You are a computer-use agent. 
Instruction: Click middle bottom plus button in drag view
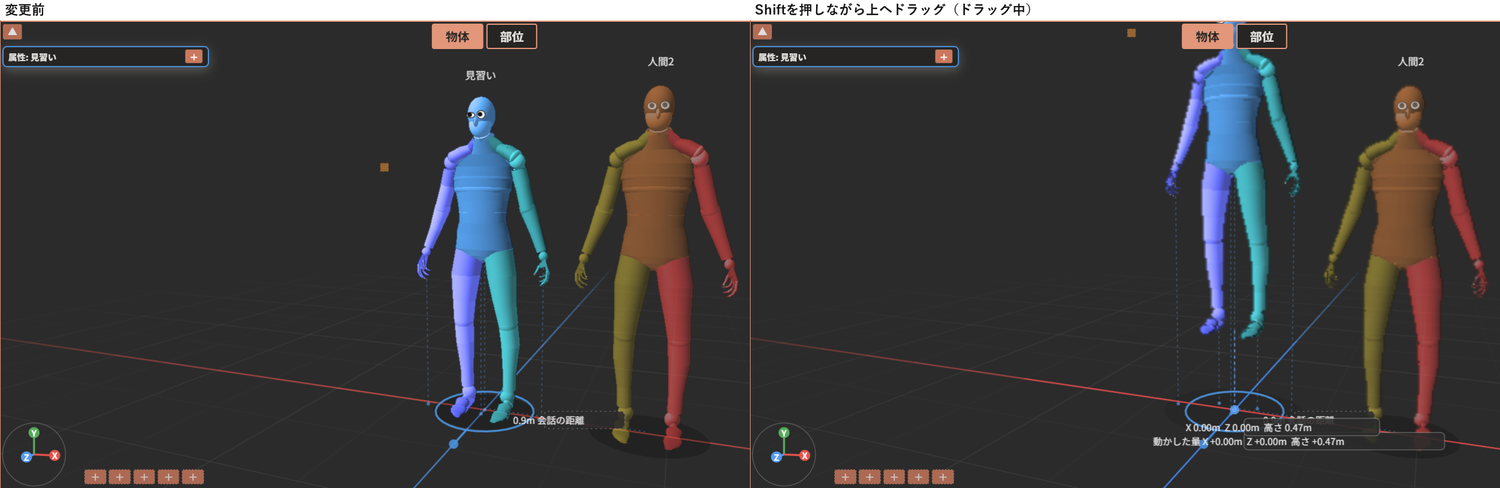click(894, 477)
